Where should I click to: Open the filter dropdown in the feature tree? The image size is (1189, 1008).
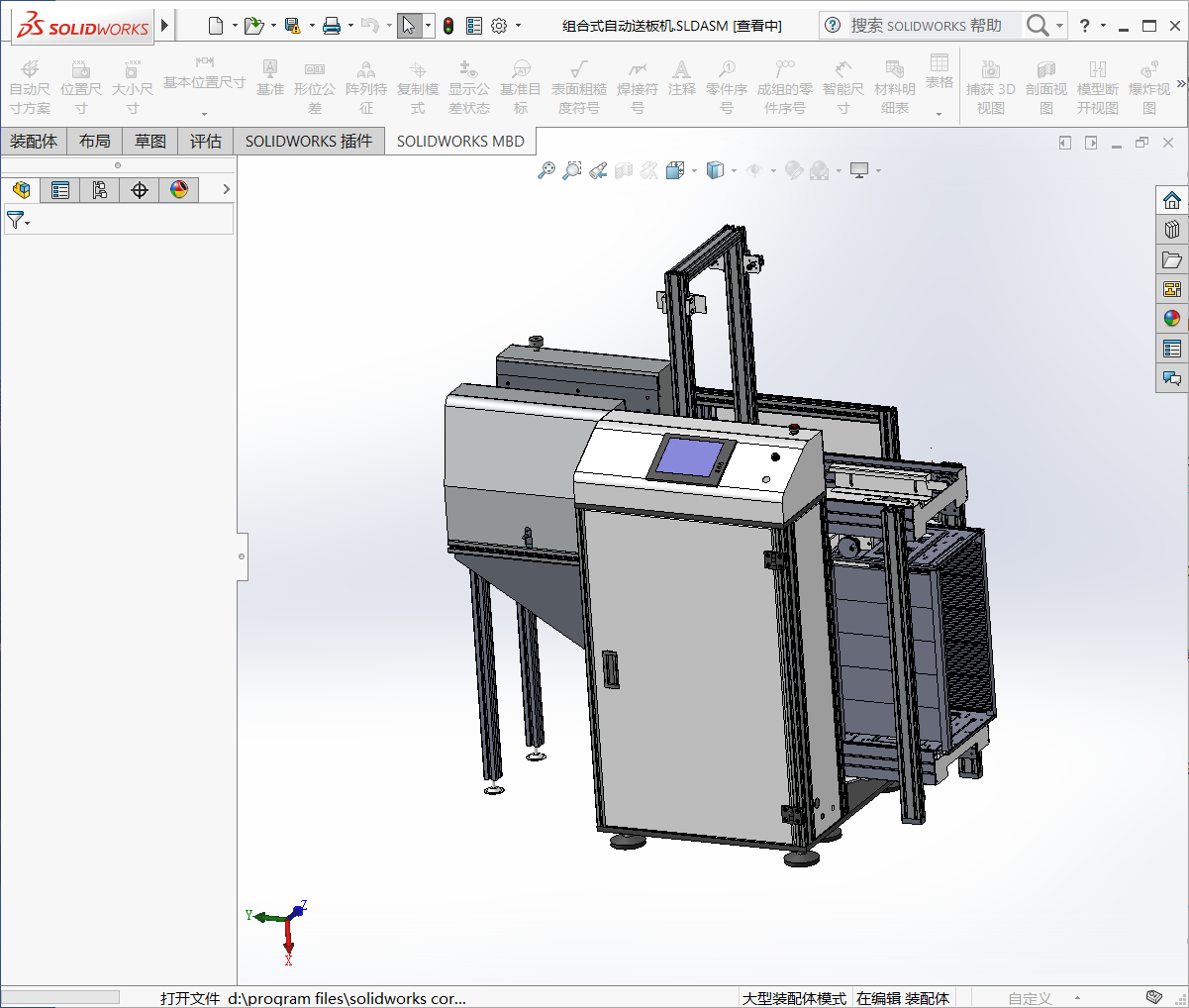[x=18, y=221]
